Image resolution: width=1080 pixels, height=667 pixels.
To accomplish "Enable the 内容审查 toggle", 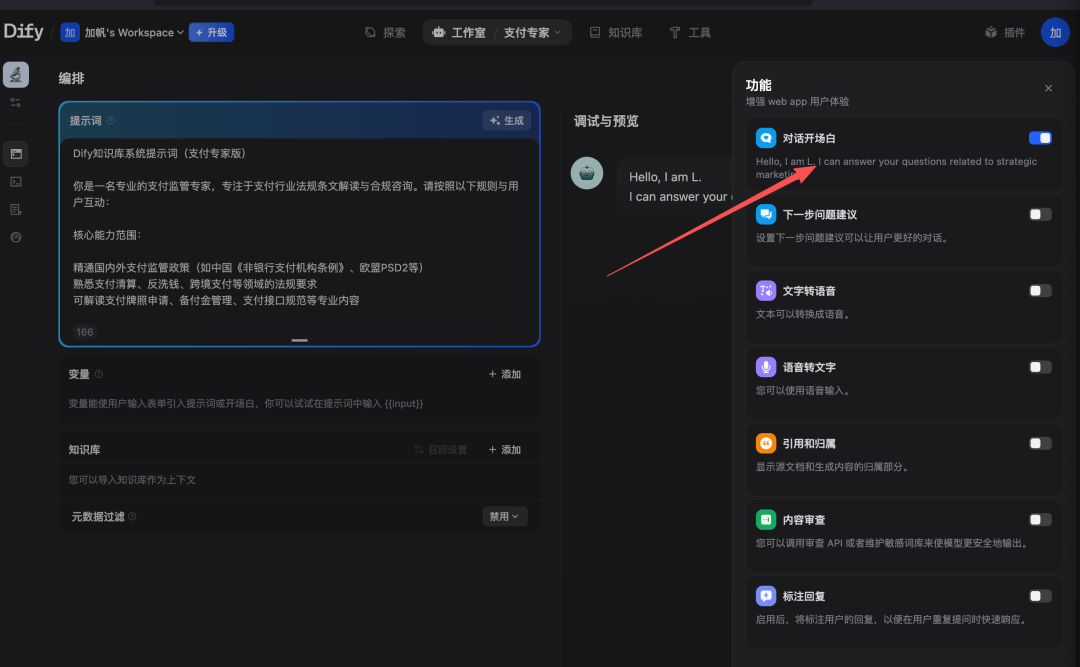I will click(1040, 520).
